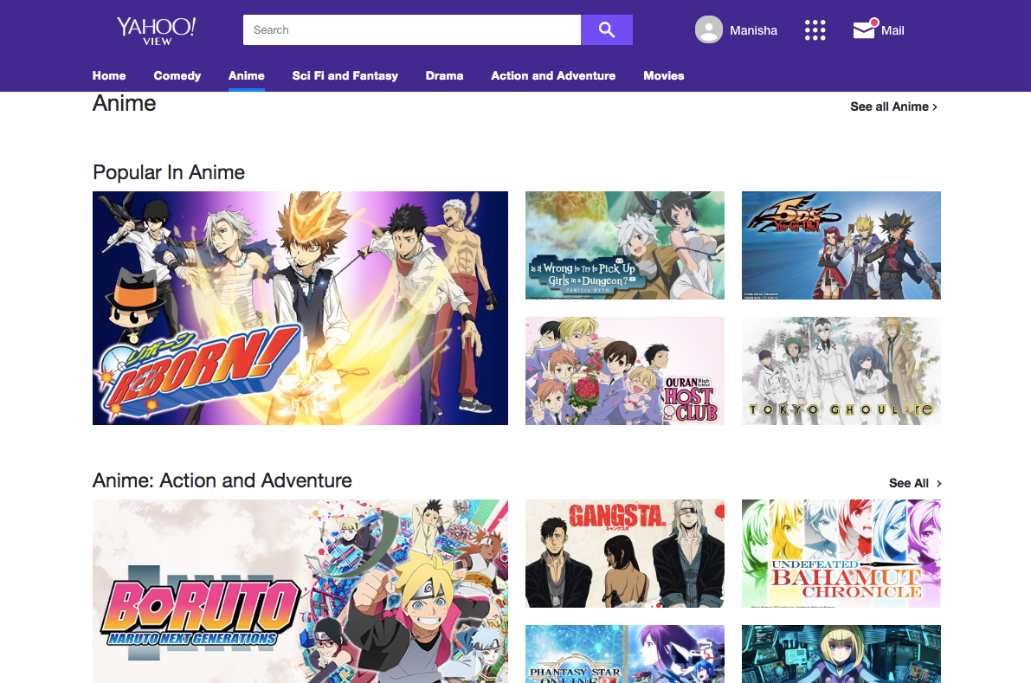Select the Anime tab

coord(246,76)
